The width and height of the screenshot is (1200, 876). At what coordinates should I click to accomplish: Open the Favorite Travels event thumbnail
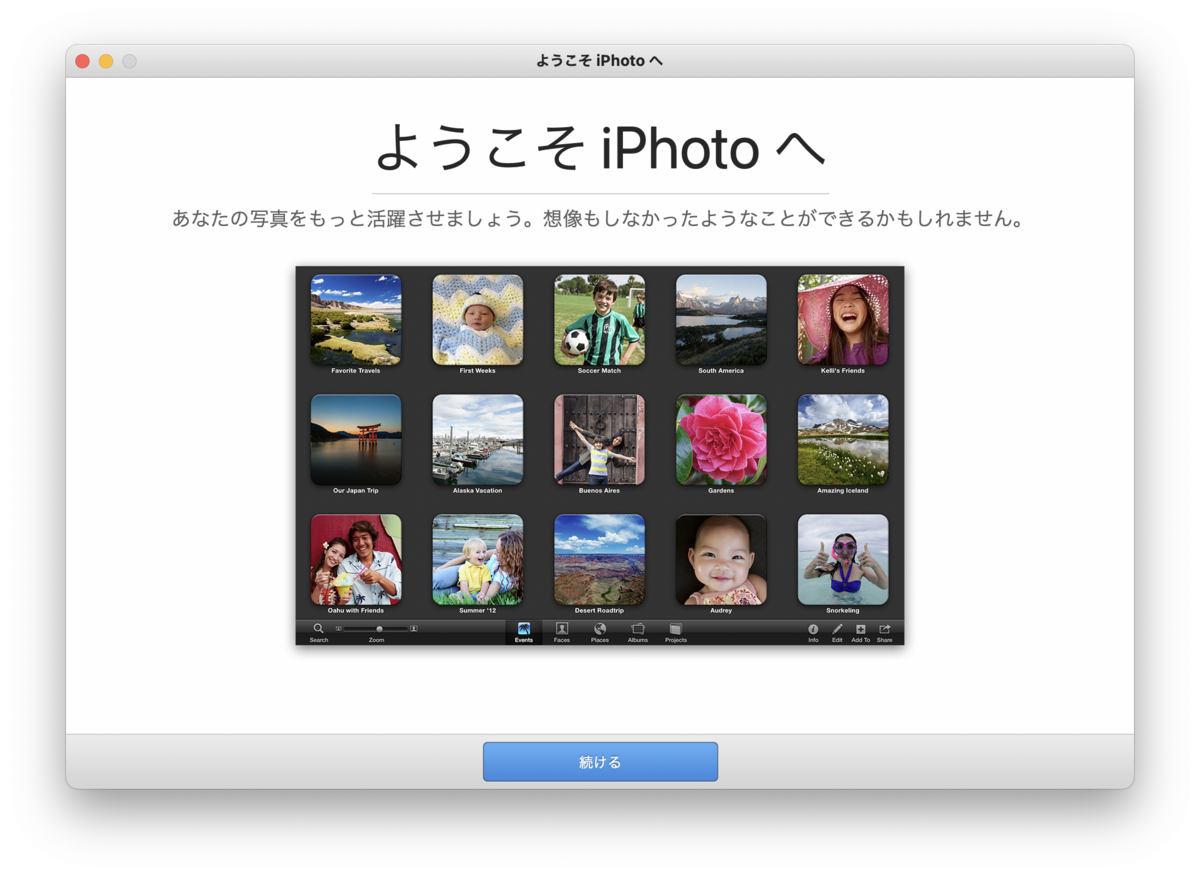[356, 320]
